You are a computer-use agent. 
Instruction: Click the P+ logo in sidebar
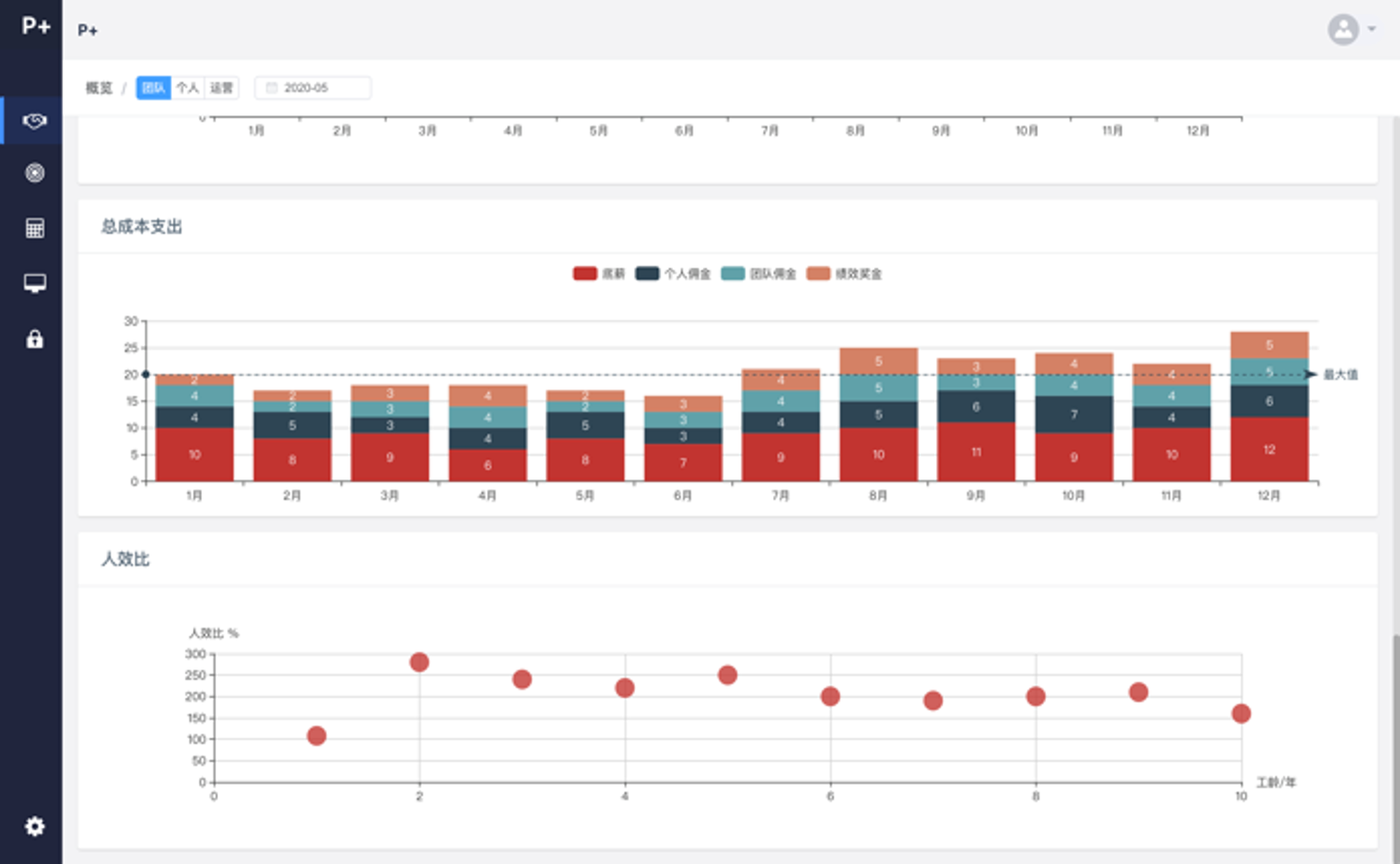click(x=35, y=26)
